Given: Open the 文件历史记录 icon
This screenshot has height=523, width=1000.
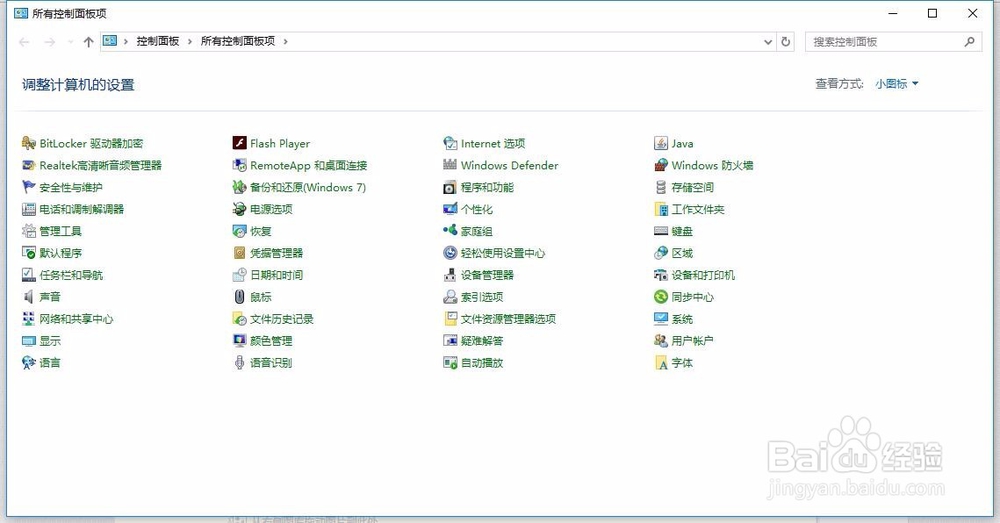Looking at the screenshot, I should pos(239,318).
